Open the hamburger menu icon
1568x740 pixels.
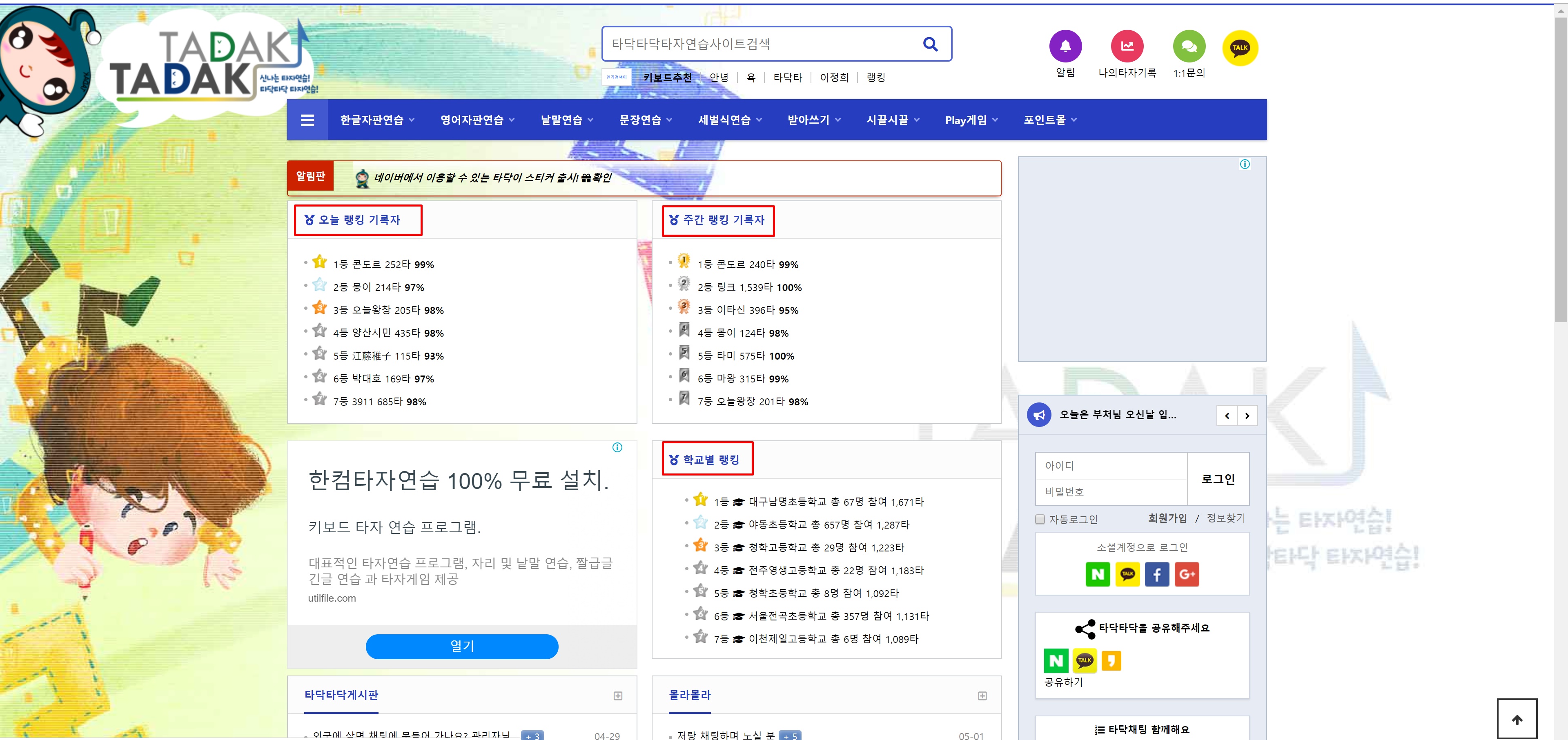click(307, 120)
